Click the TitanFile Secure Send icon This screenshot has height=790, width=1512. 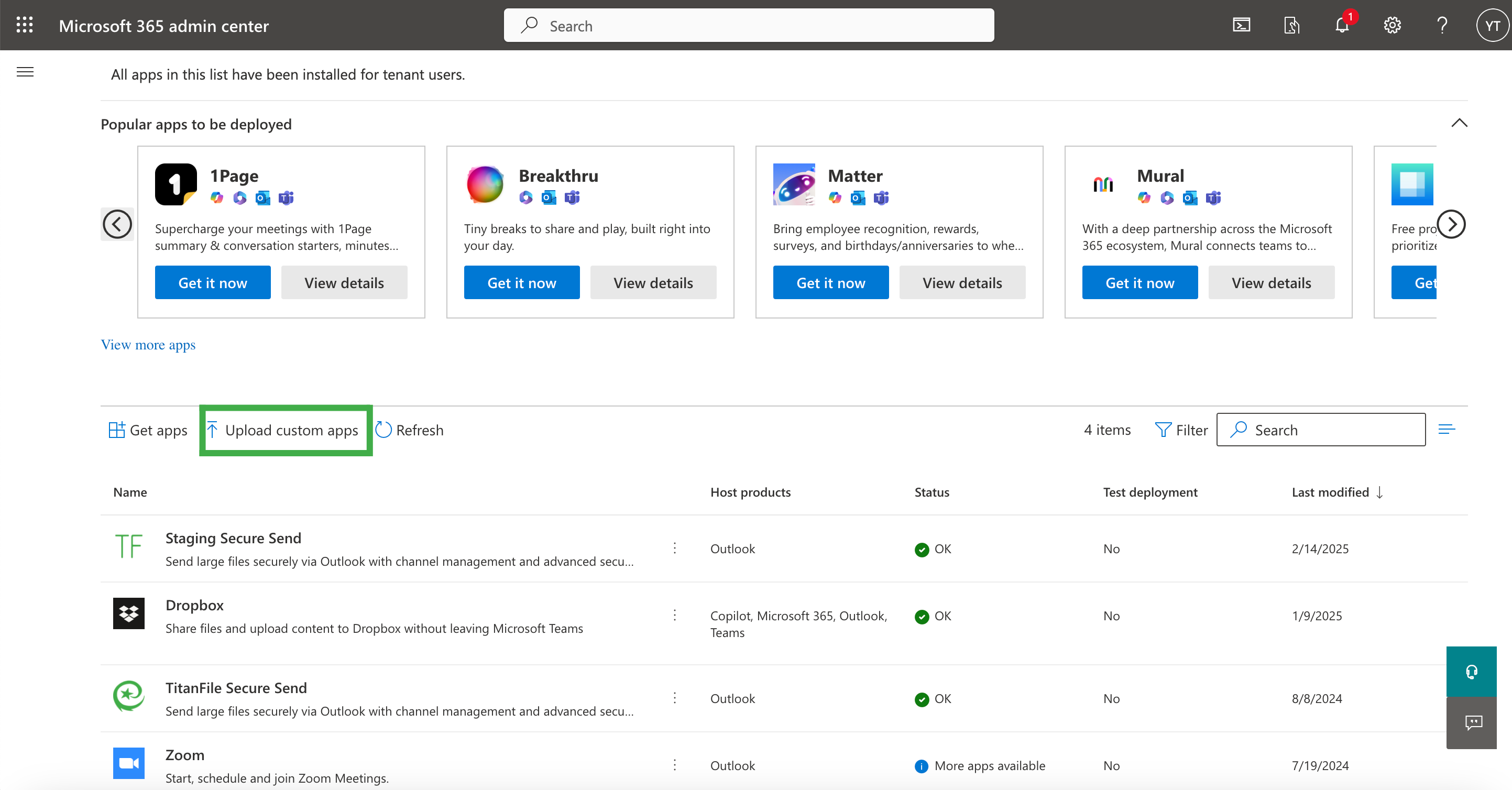pyautogui.click(x=128, y=696)
